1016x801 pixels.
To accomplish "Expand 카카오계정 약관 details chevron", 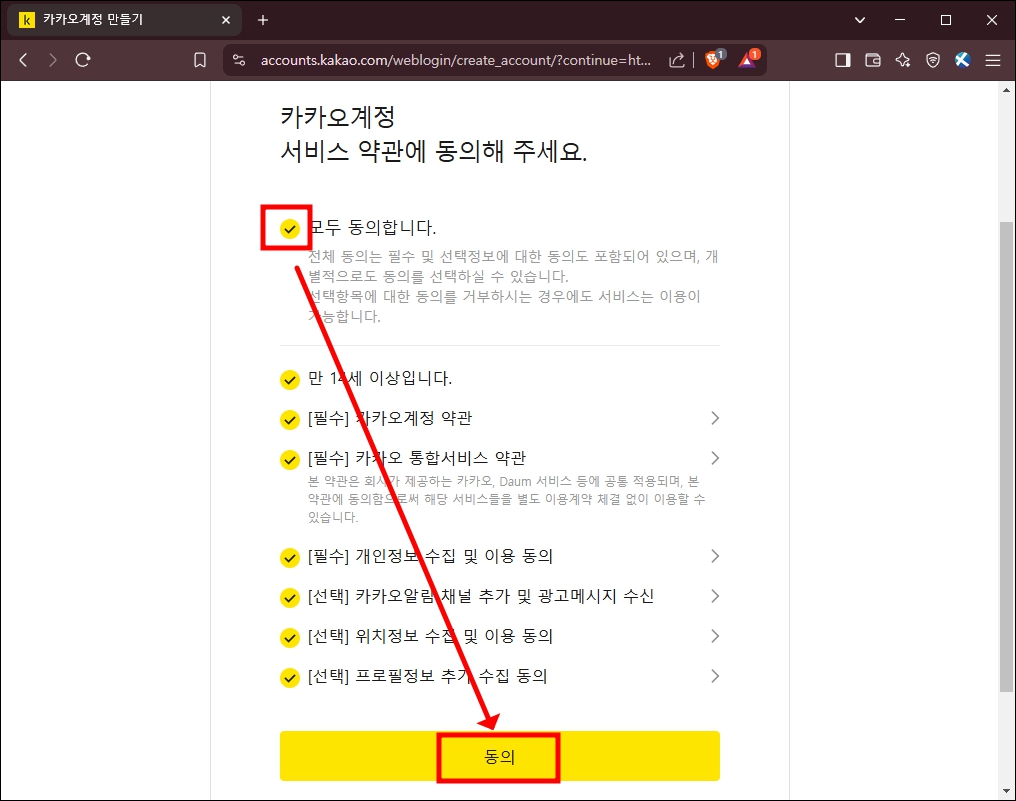I will coord(715,418).
